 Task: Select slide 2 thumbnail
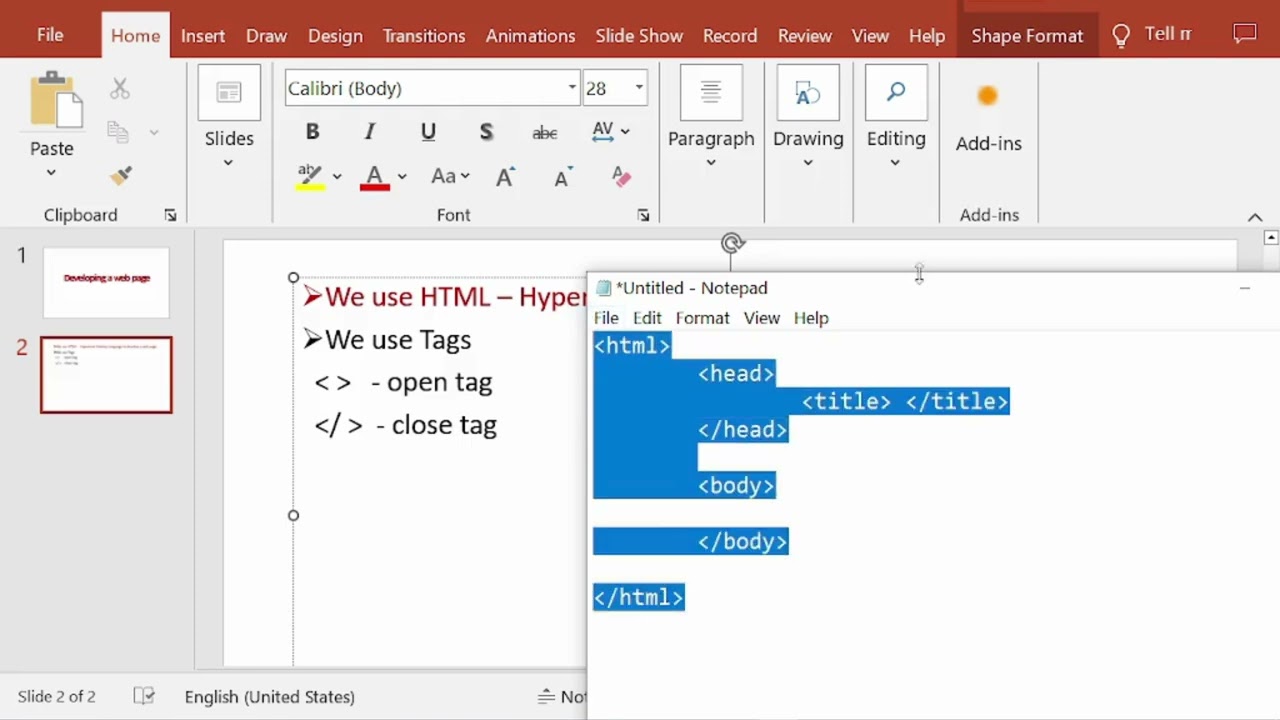pyautogui.click(x=106, y=375)
